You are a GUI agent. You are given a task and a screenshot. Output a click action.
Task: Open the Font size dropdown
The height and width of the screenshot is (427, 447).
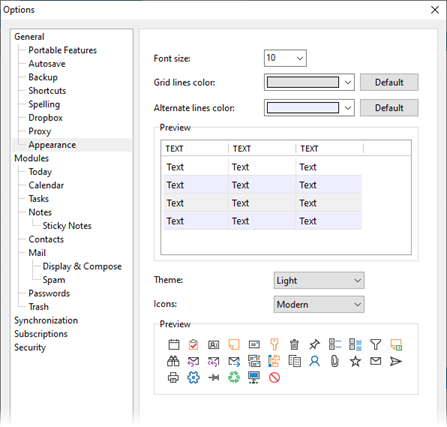click(285, 58)
